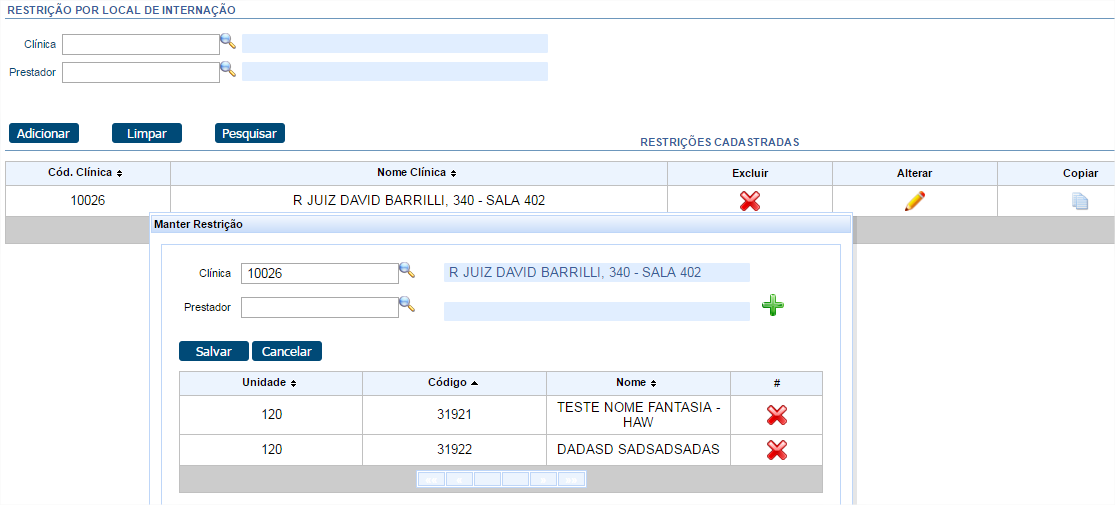Open Clínica lookup in the Manter Restrição dialog
This screenshot has width=1115, height=505.
406,270
